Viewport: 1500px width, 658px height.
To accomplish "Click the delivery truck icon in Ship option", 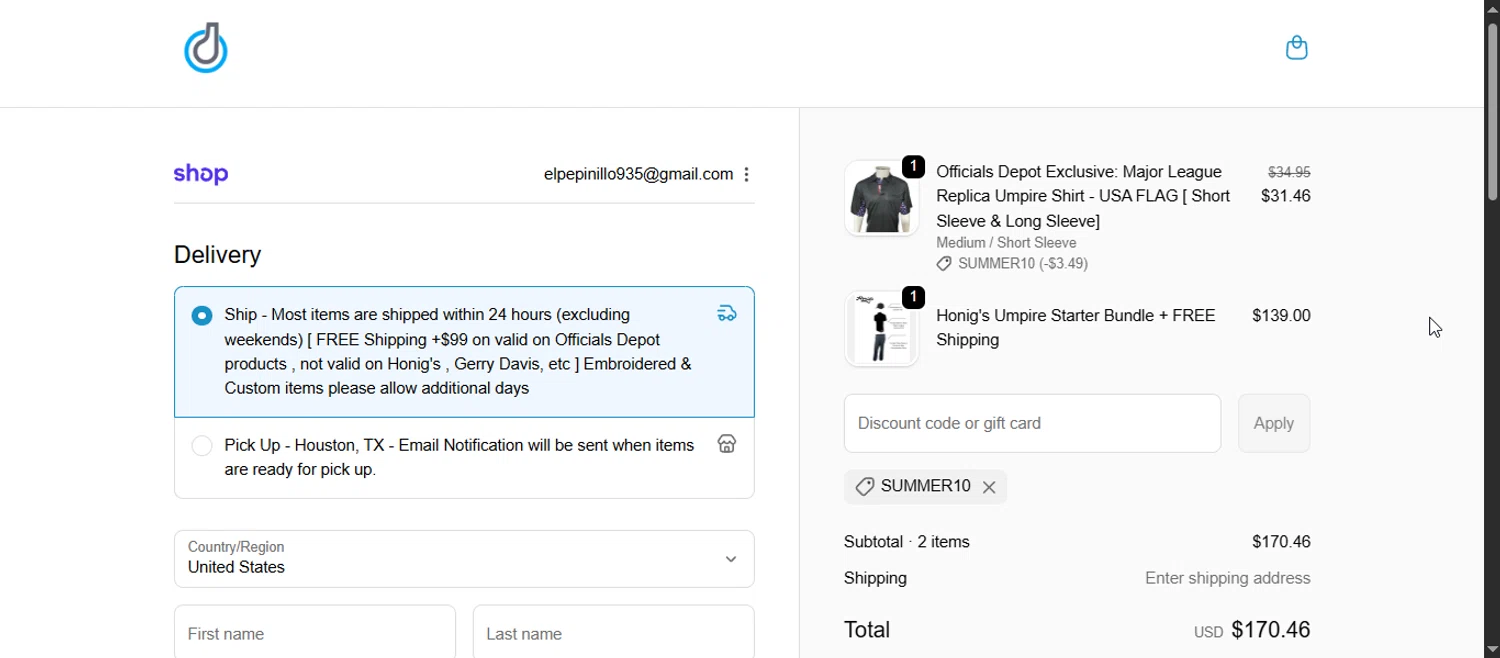I will tap(727, 314).
